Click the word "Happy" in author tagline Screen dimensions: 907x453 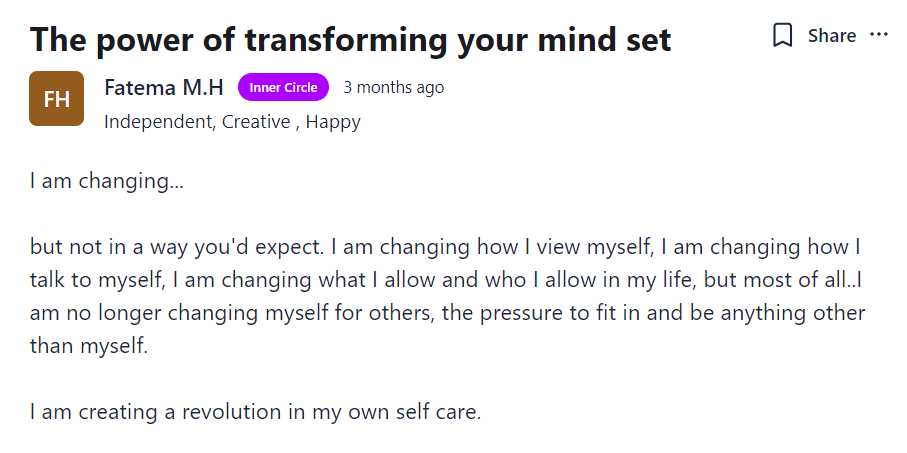(333, 122)
